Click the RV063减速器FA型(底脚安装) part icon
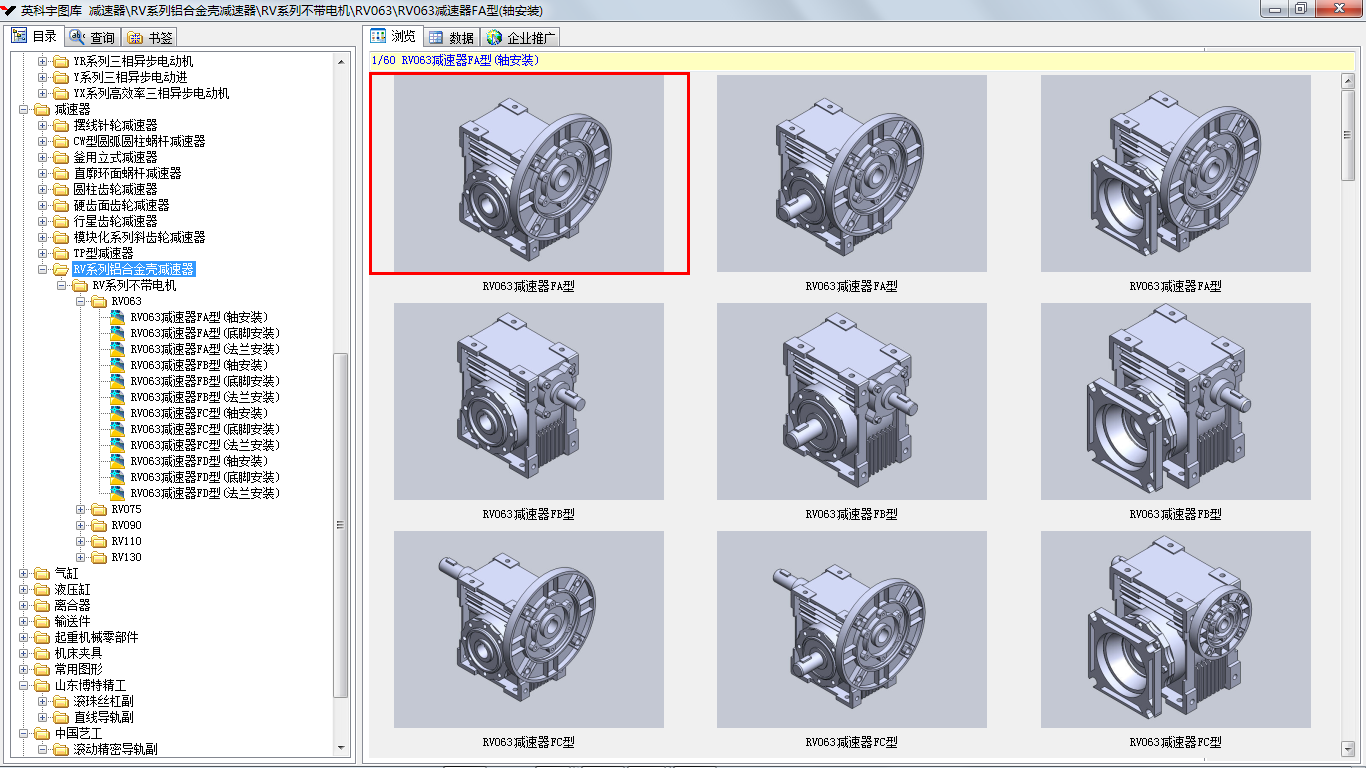 118,333
